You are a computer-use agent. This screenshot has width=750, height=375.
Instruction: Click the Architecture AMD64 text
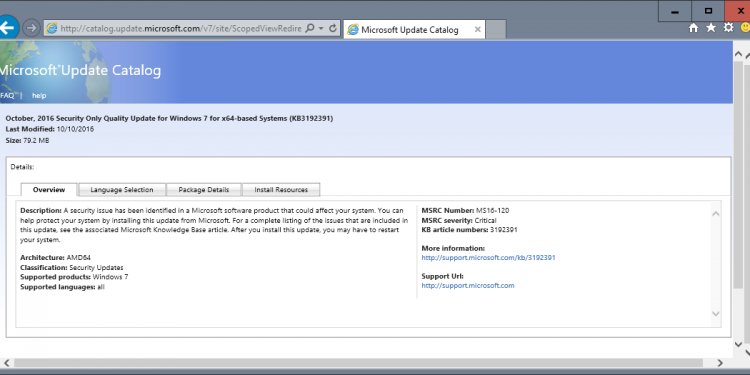coord(55,258)
